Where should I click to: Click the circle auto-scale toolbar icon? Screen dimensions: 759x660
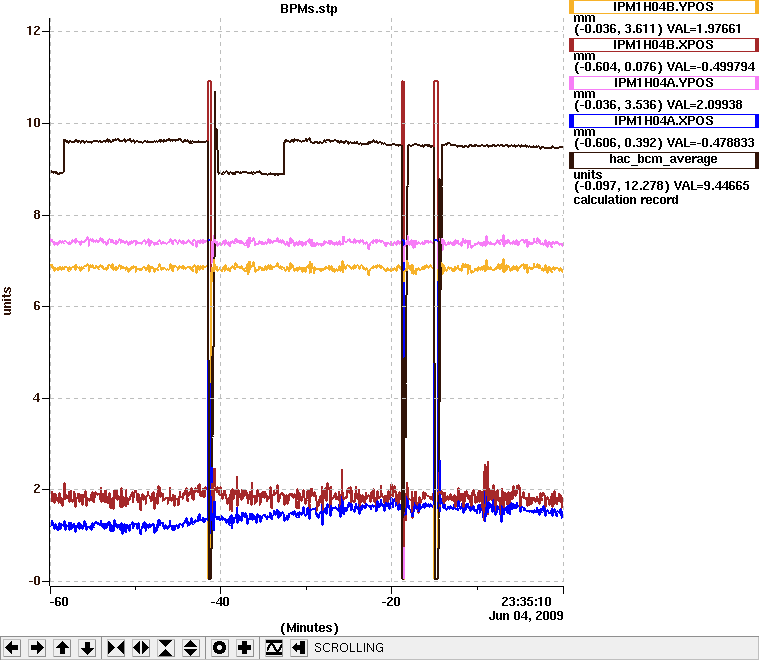219,647
